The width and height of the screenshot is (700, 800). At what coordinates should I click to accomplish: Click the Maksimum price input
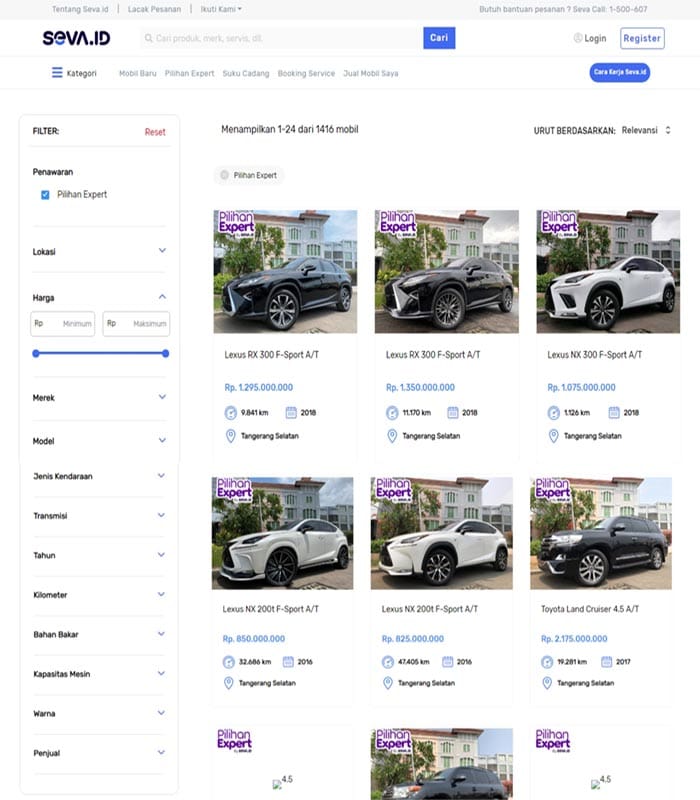(x=136, y=323)
